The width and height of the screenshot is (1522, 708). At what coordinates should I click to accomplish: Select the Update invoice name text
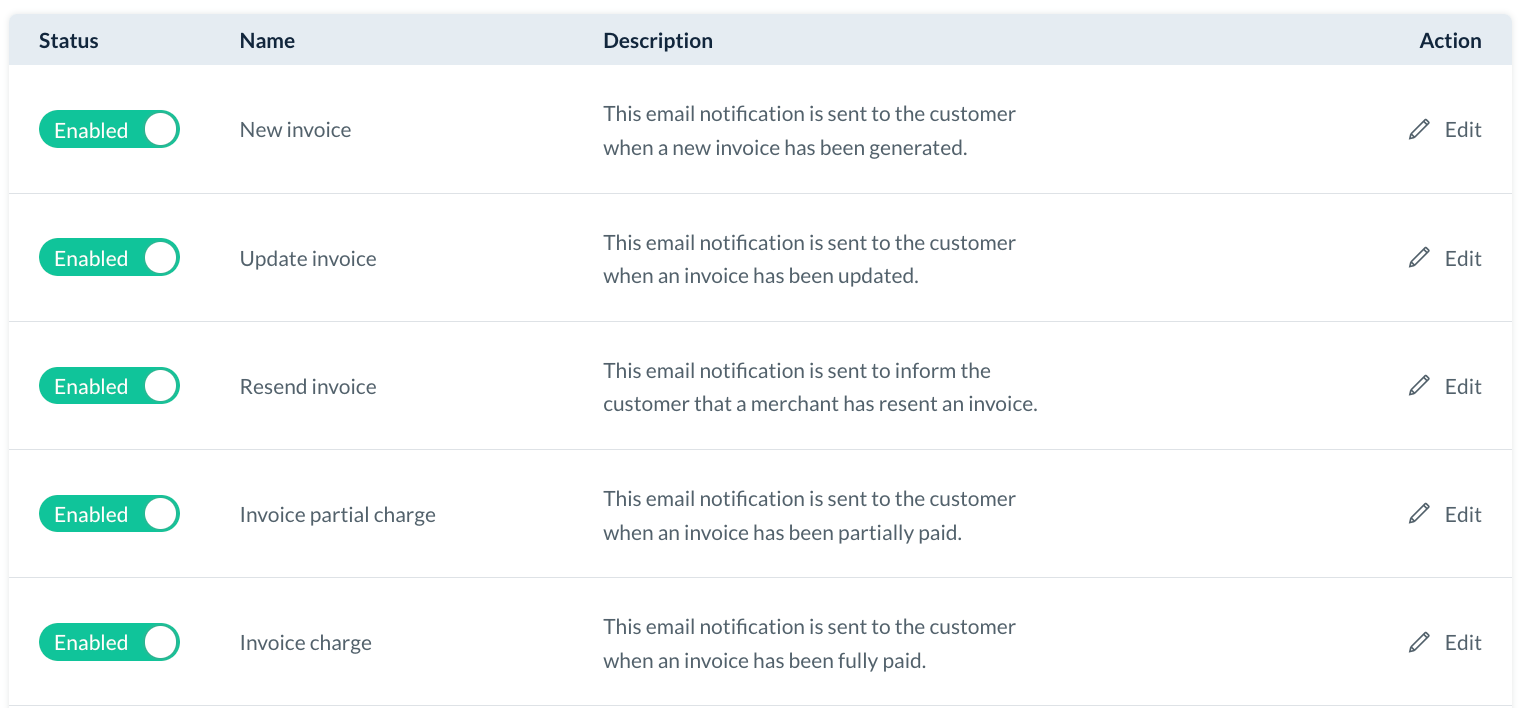(308, 259)
